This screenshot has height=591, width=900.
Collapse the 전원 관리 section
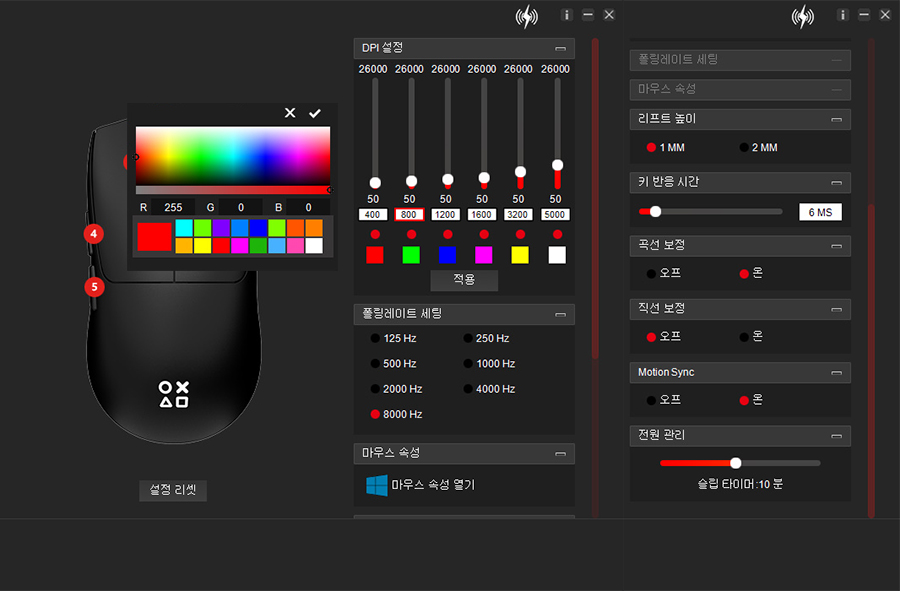pyautogui.click(x=837, y=436)
